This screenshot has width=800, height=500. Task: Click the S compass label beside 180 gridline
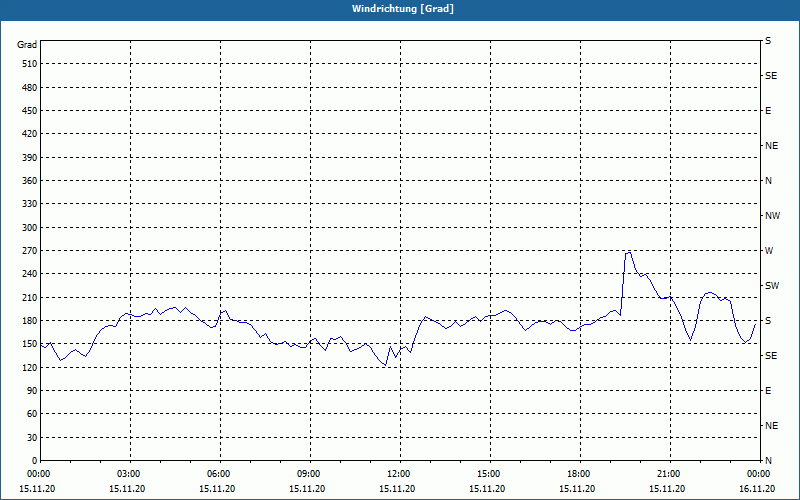pos(768,321)
